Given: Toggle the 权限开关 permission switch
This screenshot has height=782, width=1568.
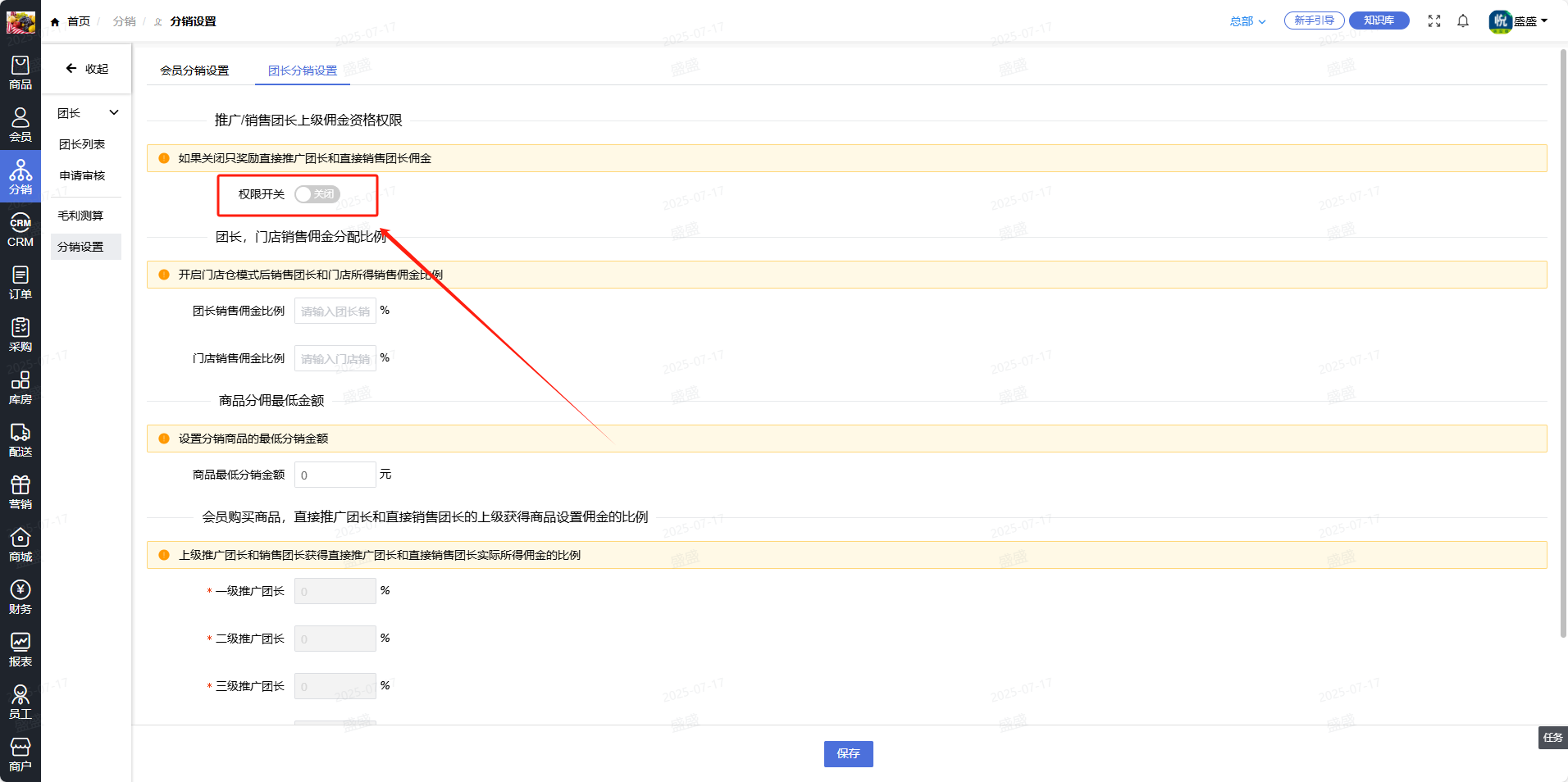Looking at the screenshot, I should 317,194.
